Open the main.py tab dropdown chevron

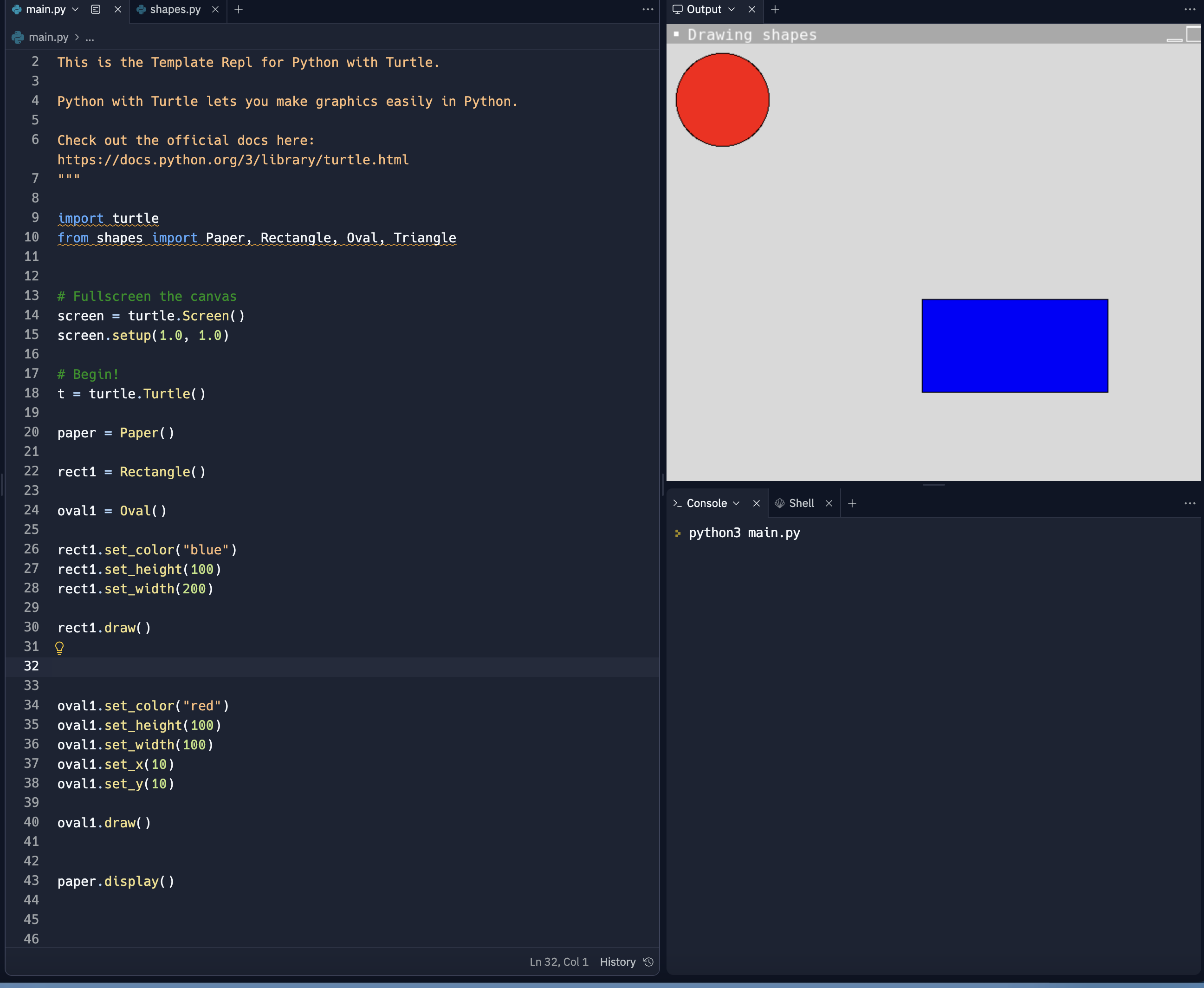pyautogui.click(x=75, y=9)
